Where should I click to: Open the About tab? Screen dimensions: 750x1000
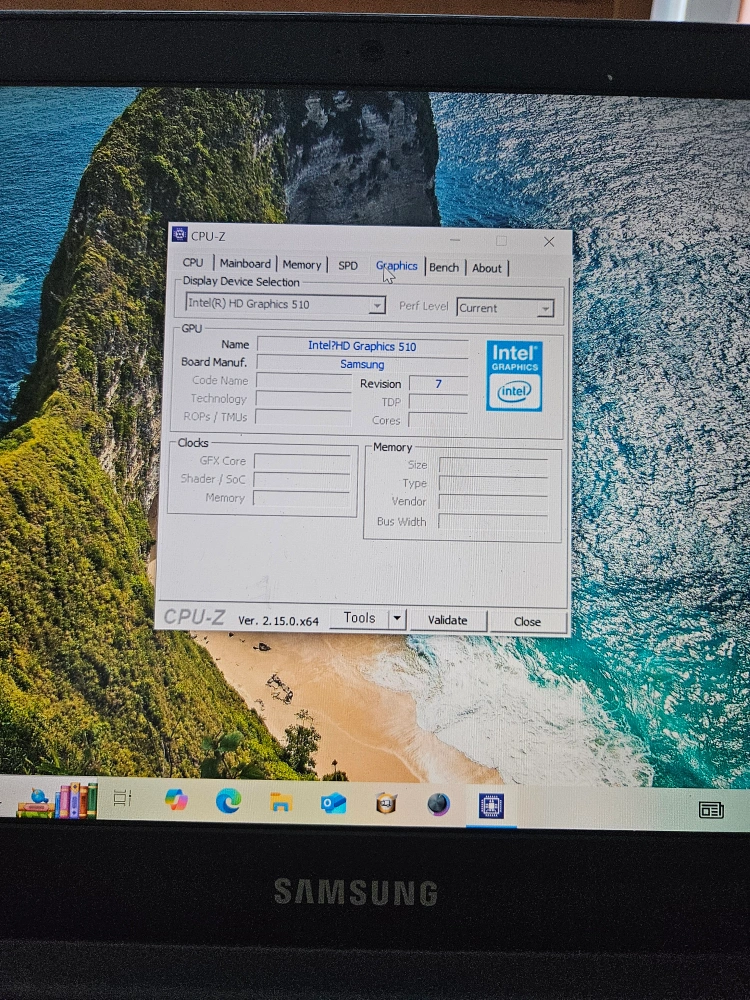coord(487,268)
